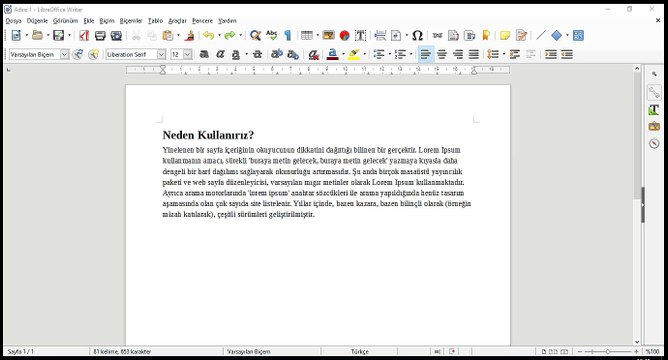The width and height of the screenshot is (668, 360).
Task: Expand the font size 12 dropdown
Action: (187, 55)
